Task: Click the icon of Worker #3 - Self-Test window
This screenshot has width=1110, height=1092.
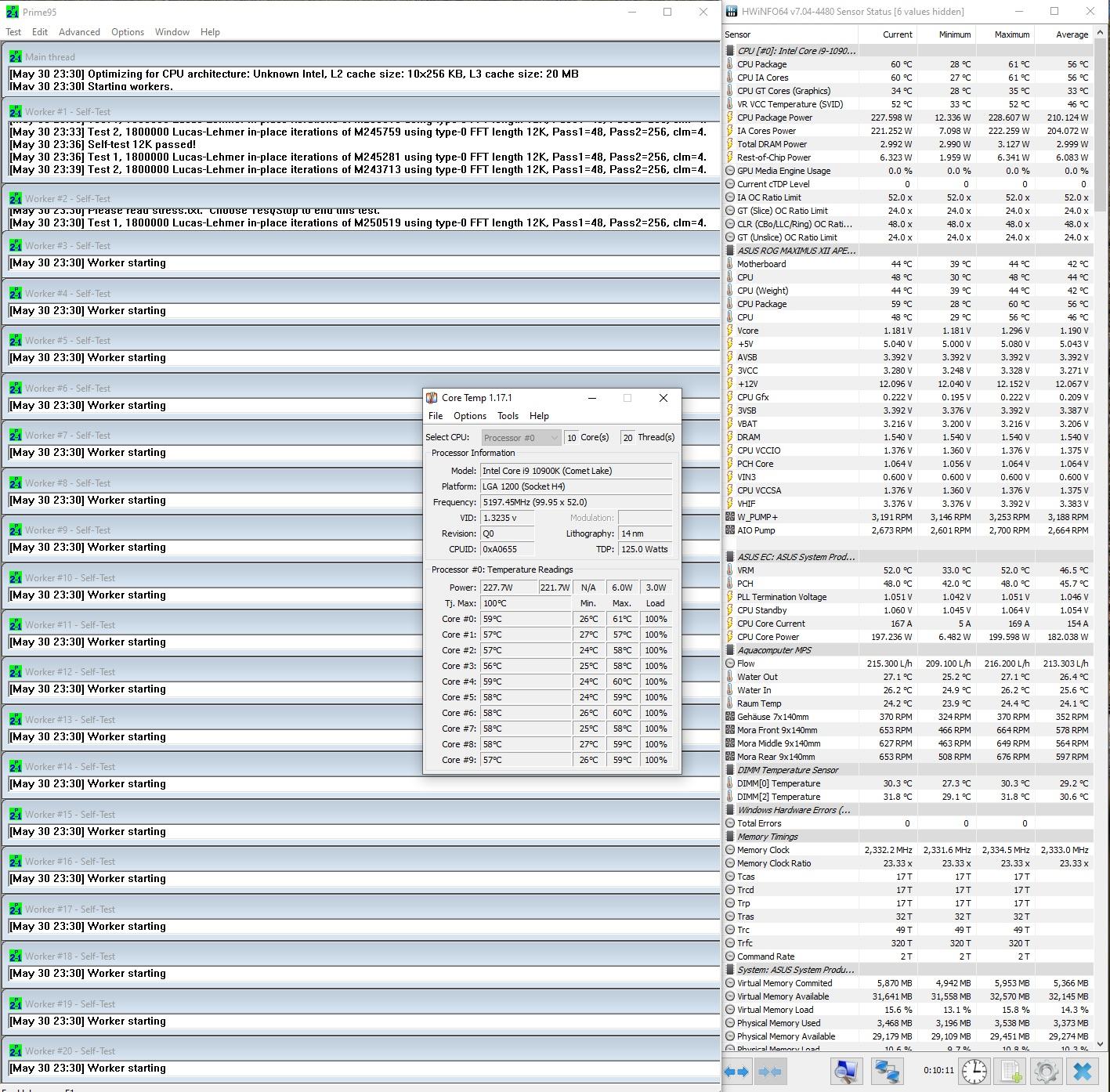Action: [x=15, y=245]
